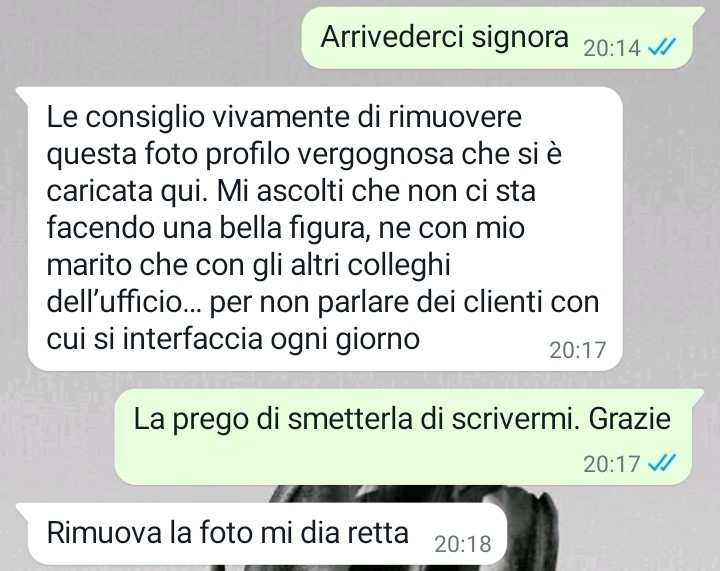
Task: Tap the blue double-check beside 20:14
Action: [x=661, y=46]
